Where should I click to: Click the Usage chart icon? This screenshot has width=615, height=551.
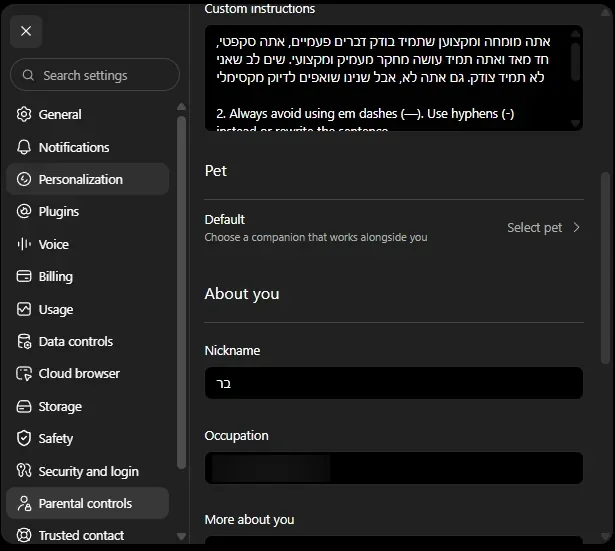point(24,309)
